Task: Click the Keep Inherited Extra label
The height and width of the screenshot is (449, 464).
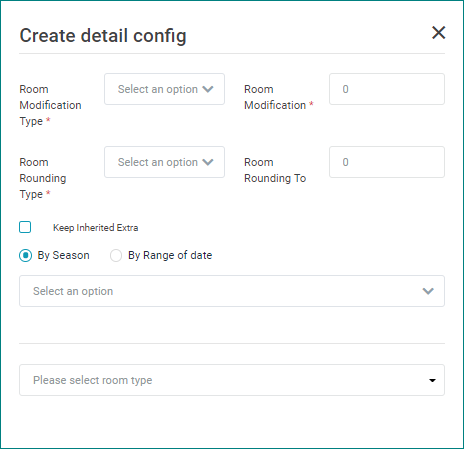Action: click(95, 228)
